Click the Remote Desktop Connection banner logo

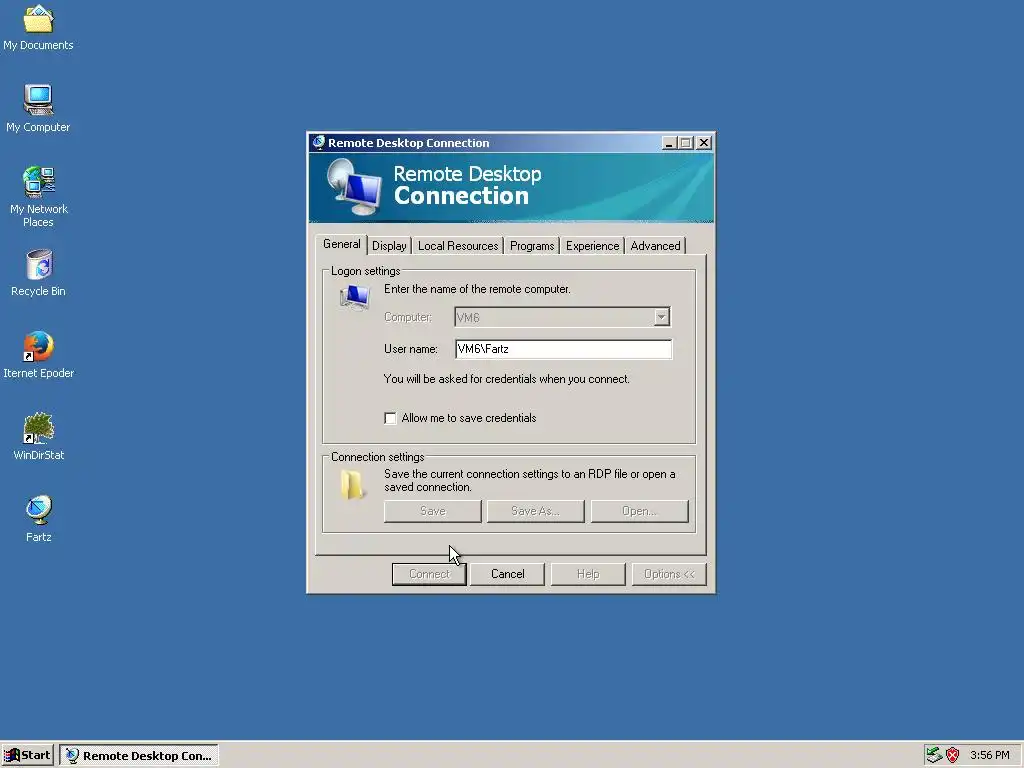coord(353,187)
